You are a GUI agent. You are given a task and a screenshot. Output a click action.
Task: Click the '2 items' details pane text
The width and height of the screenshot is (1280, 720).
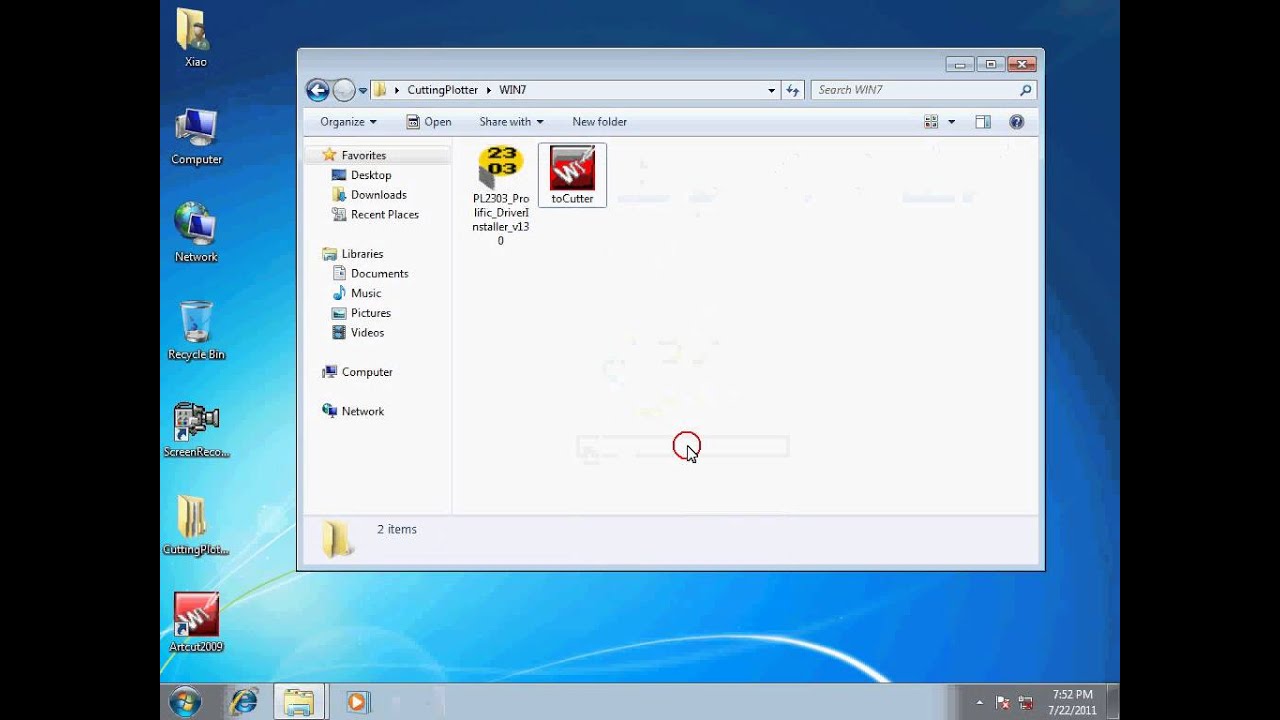pyautogui.click(x=397, y=530)
